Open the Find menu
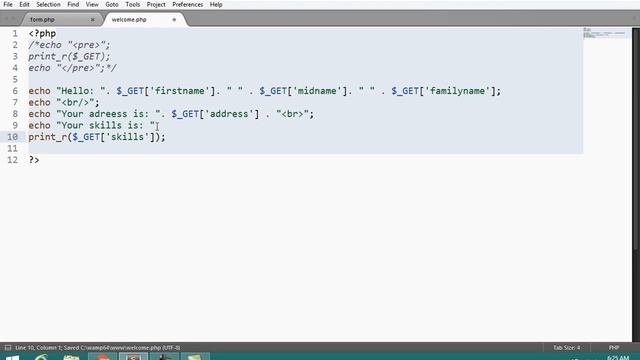 [x=73, y=4]
